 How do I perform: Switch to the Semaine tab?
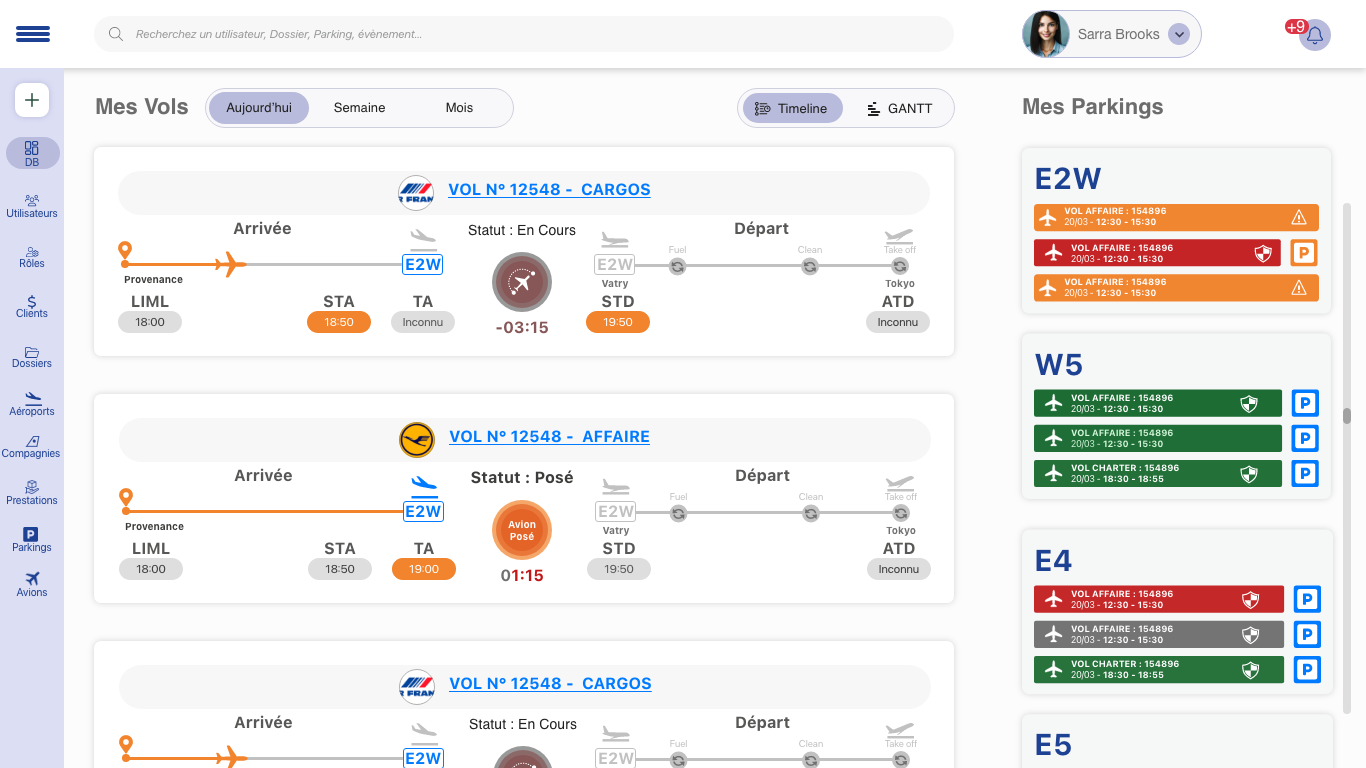coord(359,108)
